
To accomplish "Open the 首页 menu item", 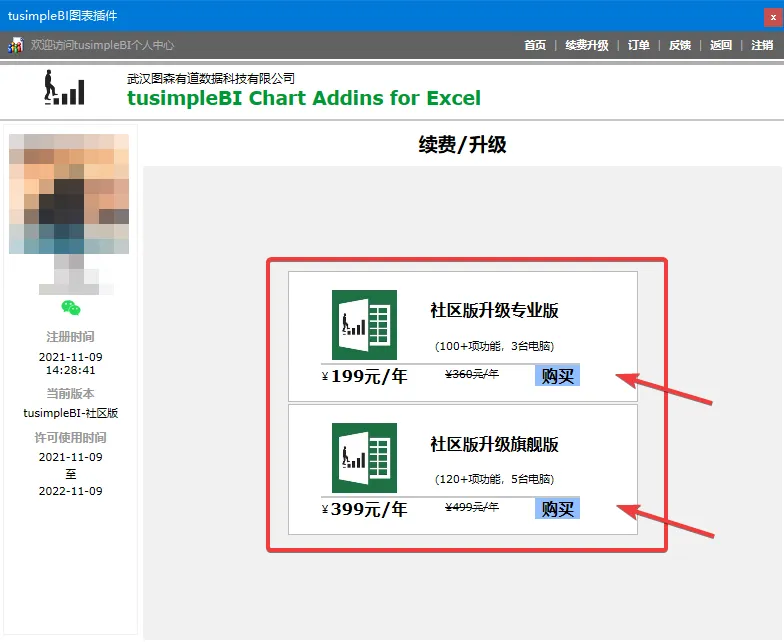I will coord(535,46).
